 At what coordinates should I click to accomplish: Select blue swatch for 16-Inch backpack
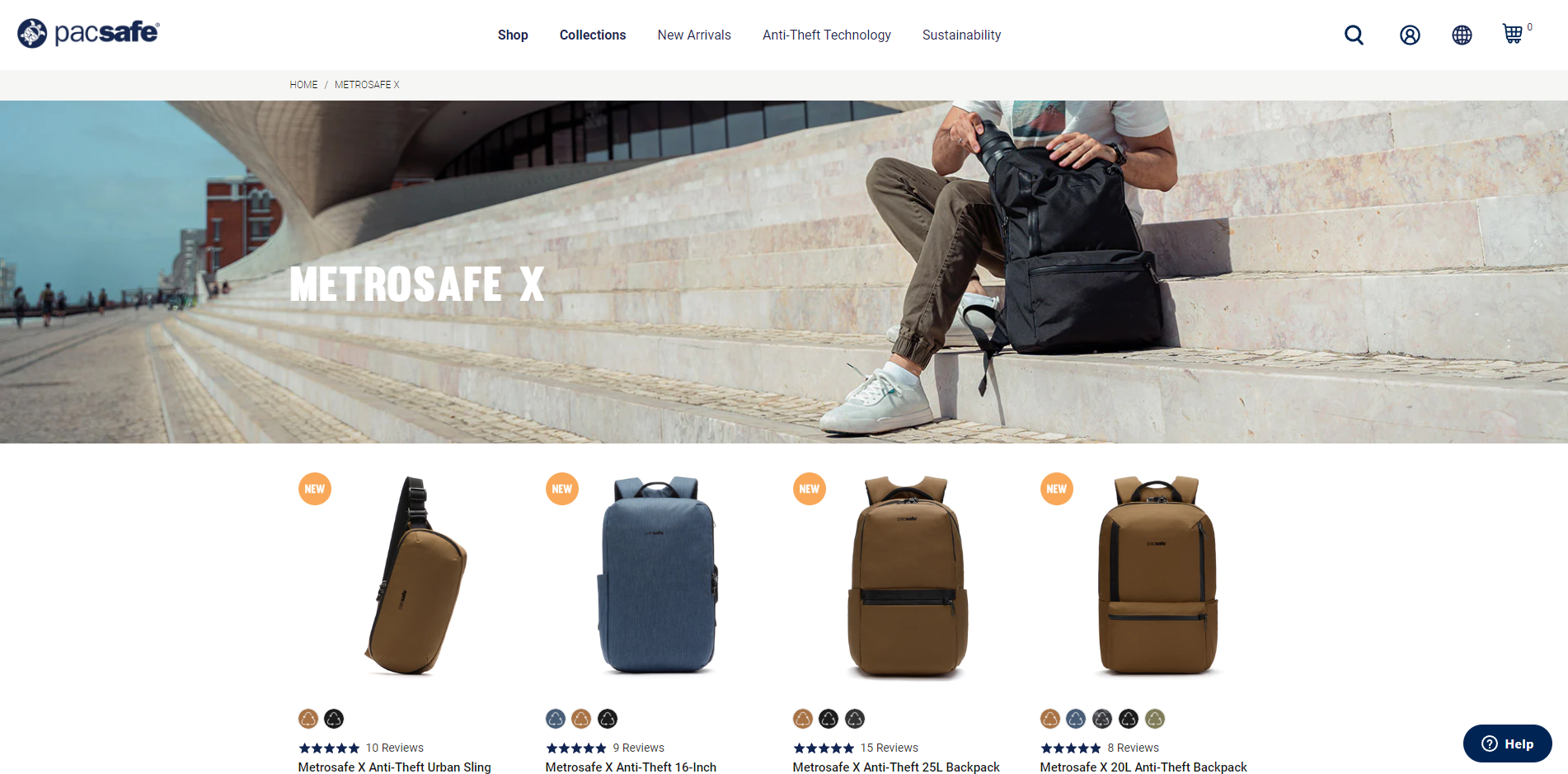(556, 719)
